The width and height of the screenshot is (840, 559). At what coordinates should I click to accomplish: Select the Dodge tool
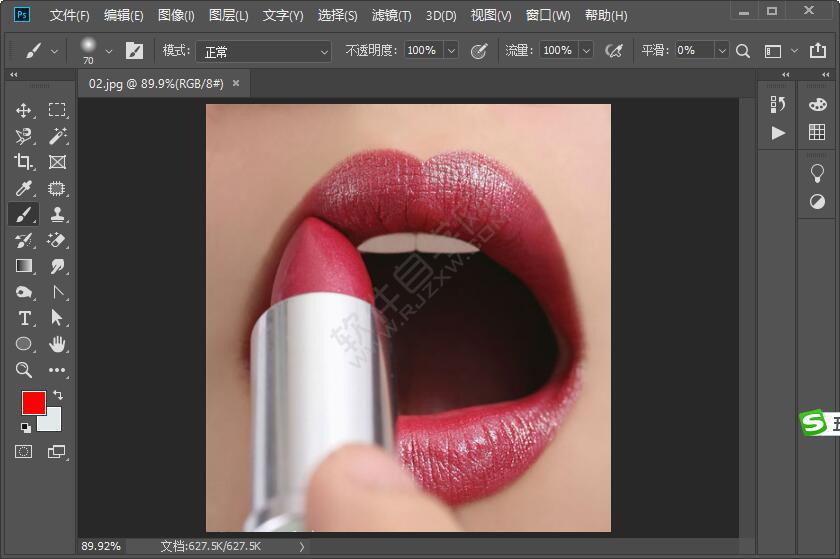pyautogui.click(x=23, y=292)
